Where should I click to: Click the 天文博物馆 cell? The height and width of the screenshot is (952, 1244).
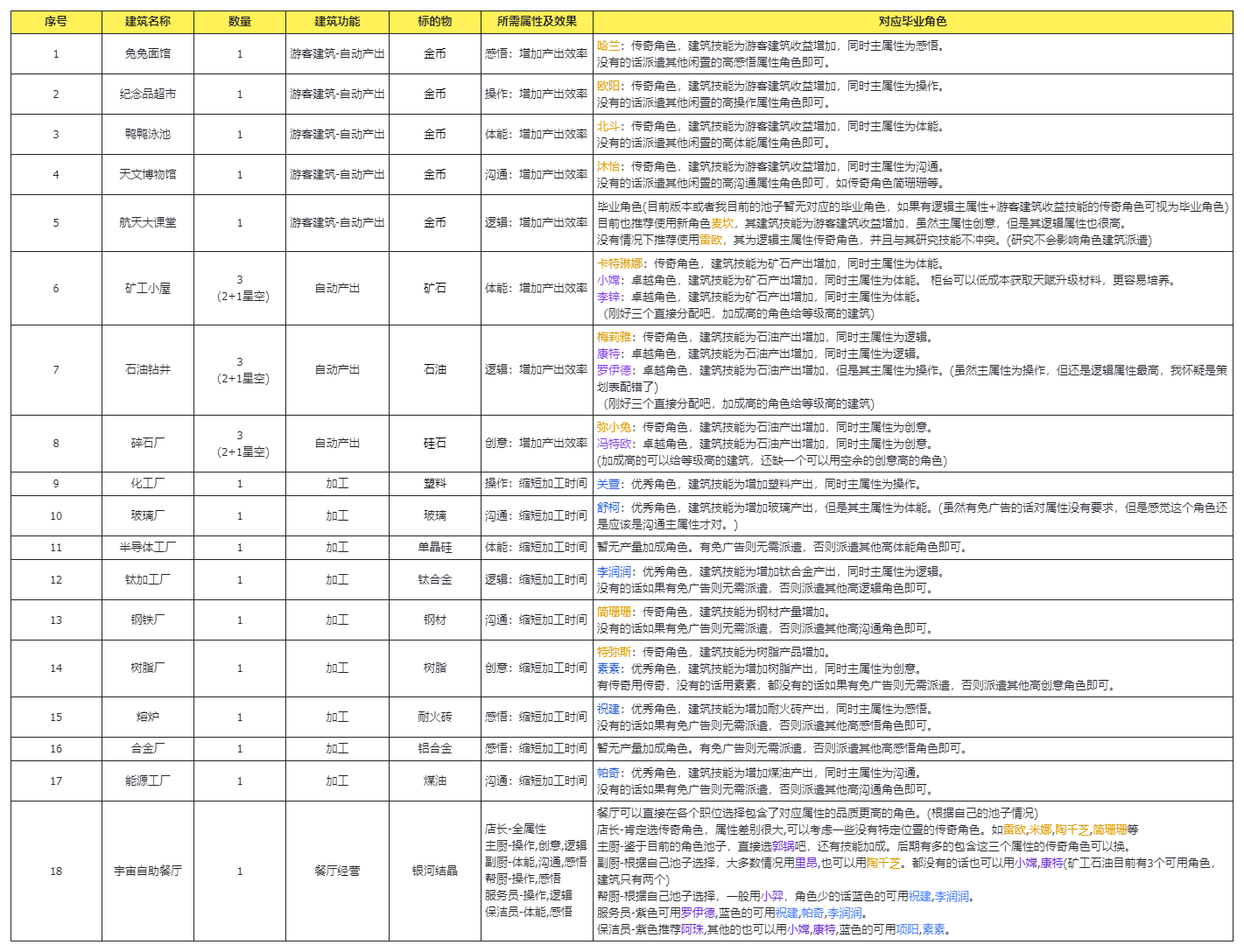coord(148,175)
